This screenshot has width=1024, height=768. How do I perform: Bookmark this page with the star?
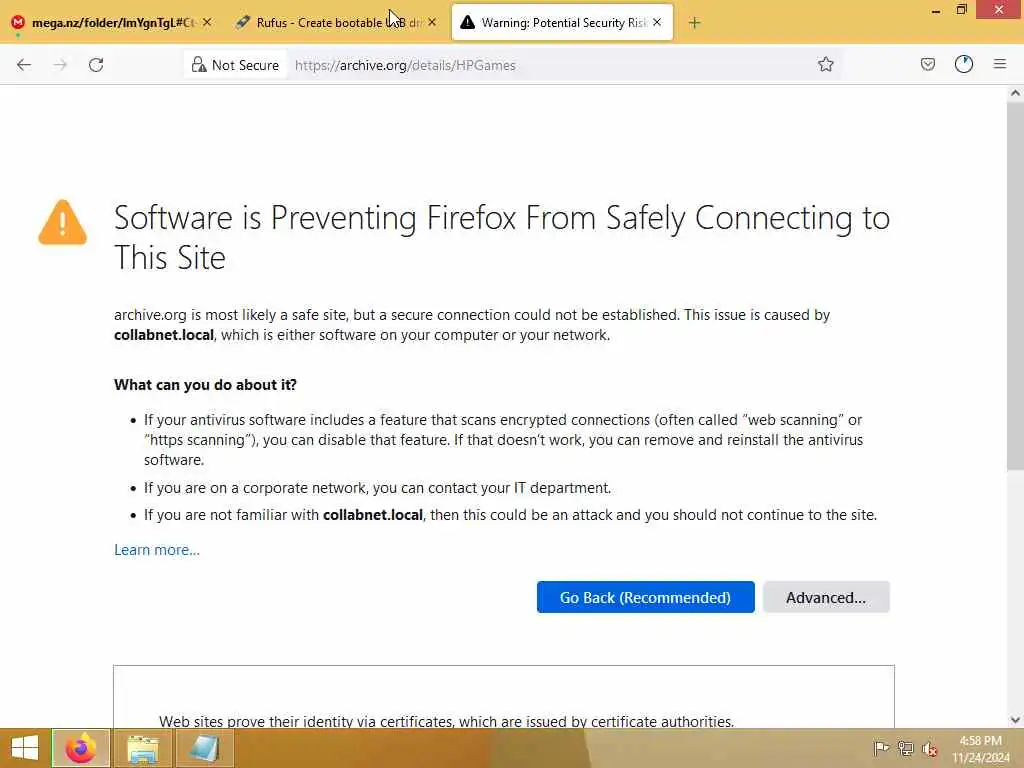(x=825, y=64)
